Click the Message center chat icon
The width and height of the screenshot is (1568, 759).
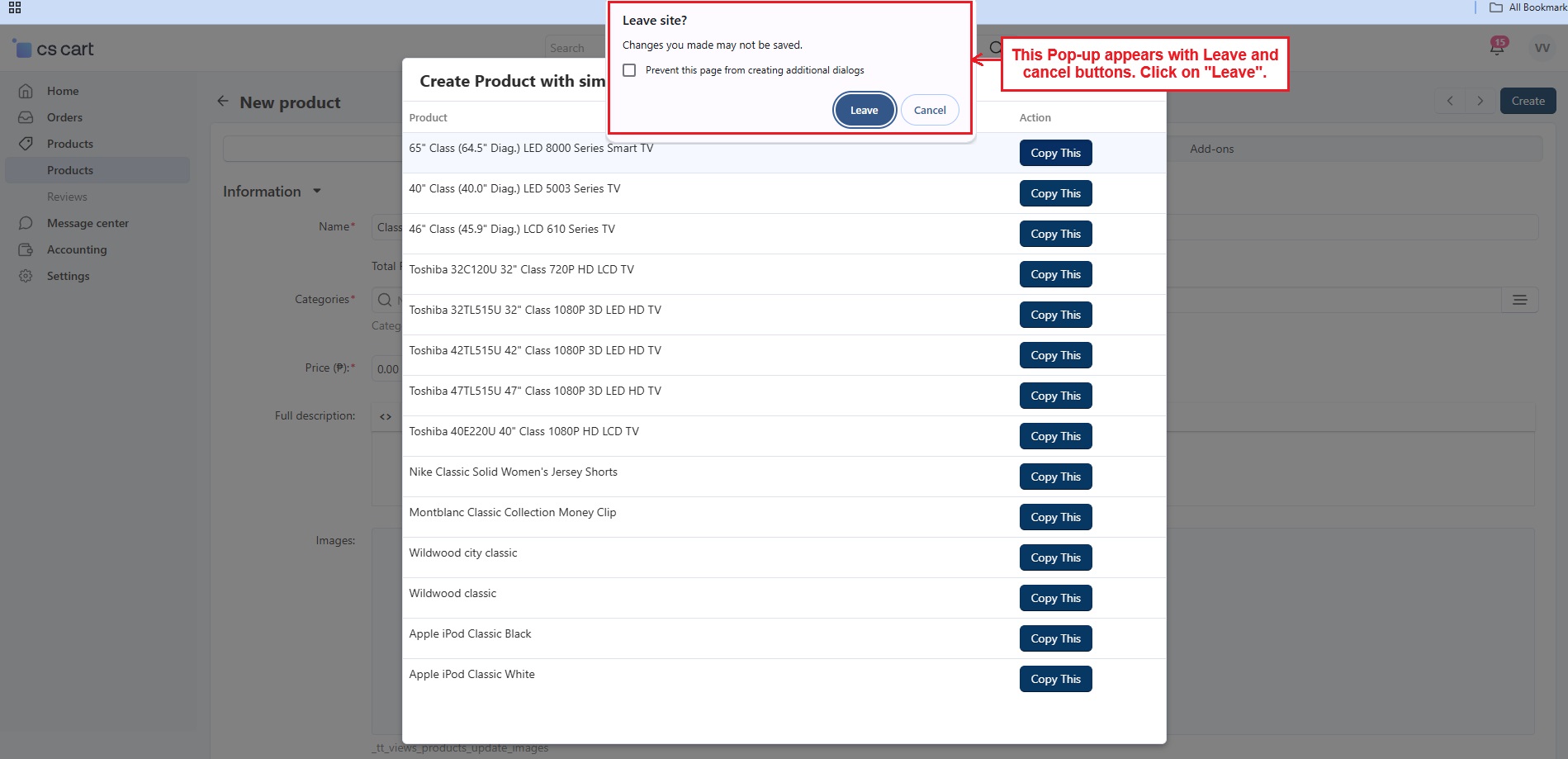[x=26, y=223]
